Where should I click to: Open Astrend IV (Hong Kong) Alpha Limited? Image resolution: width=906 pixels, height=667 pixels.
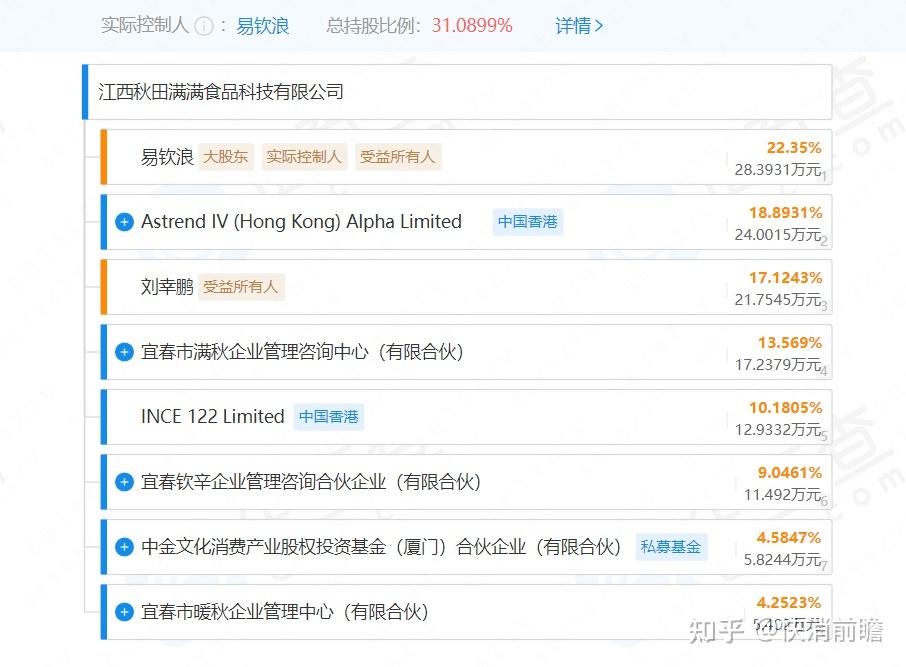(301, 222)
